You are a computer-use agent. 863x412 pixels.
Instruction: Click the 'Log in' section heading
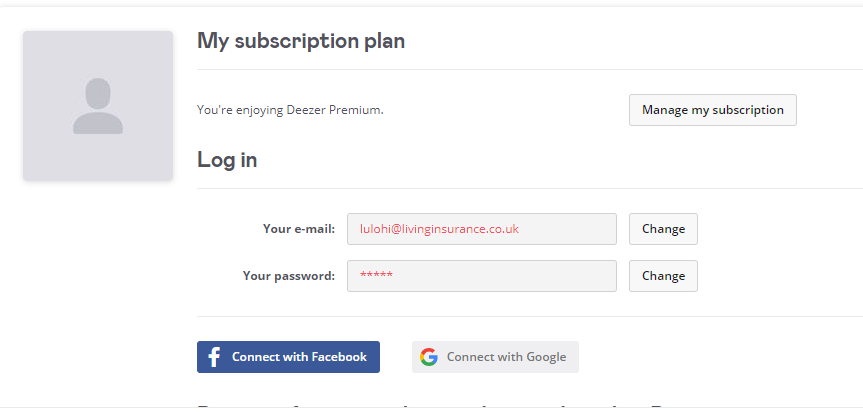227,160
